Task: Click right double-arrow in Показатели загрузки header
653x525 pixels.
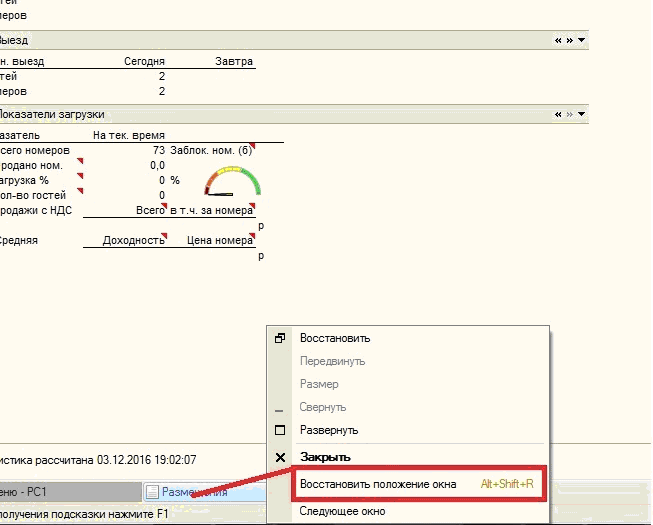Action: (569, 114)
